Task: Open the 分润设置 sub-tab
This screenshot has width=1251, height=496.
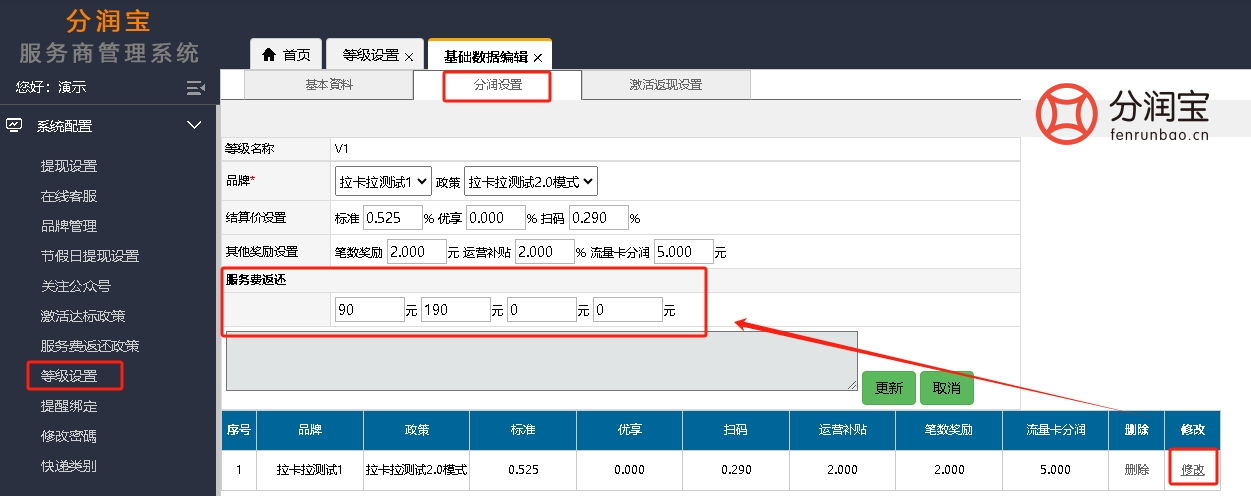Action: pos(497,85)
